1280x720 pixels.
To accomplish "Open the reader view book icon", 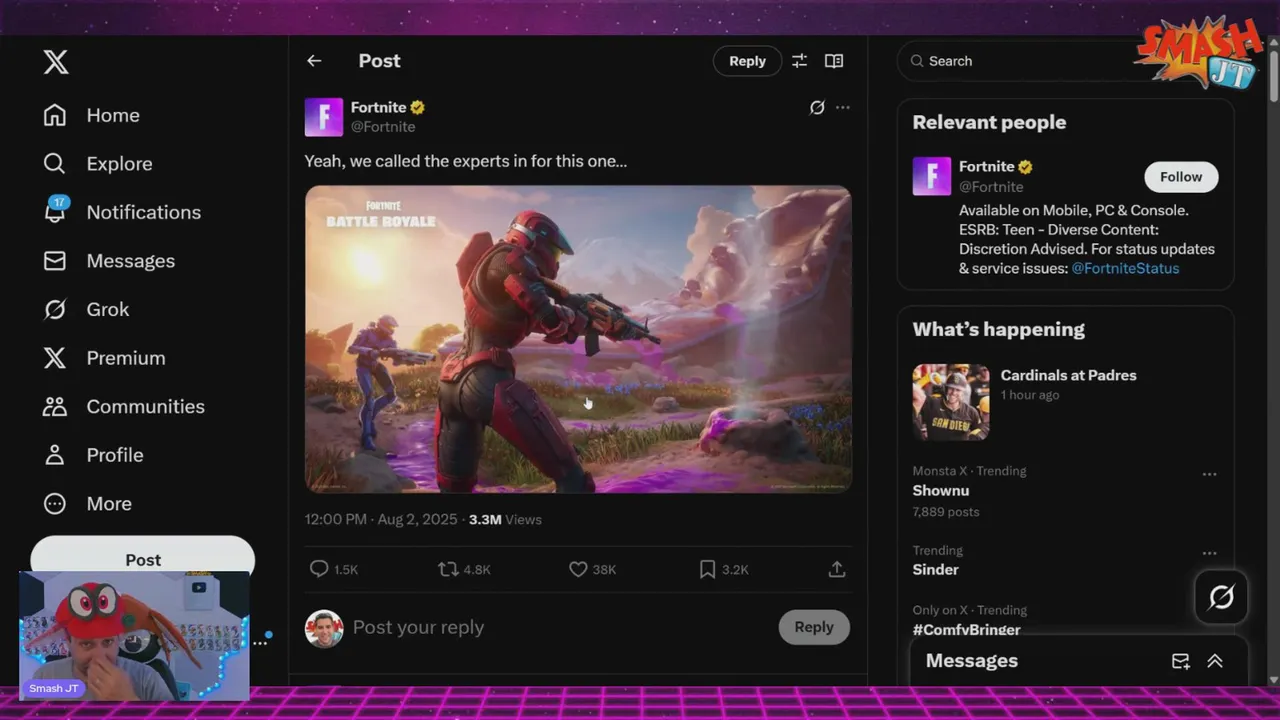I will [834, 61].
